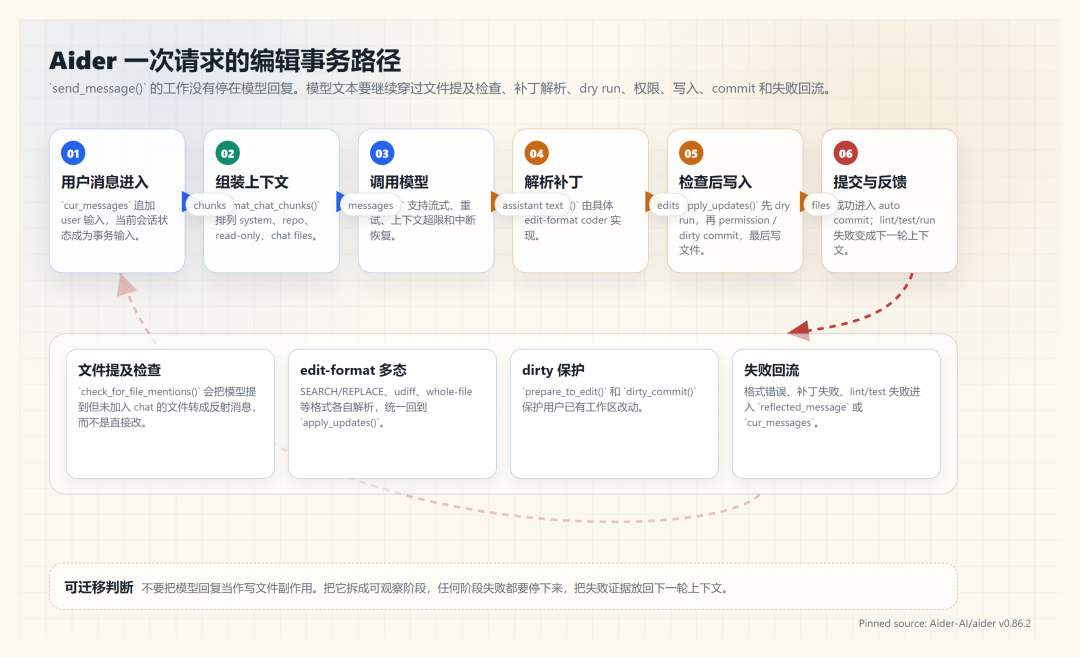Select the "messages" connector pill

371,205
